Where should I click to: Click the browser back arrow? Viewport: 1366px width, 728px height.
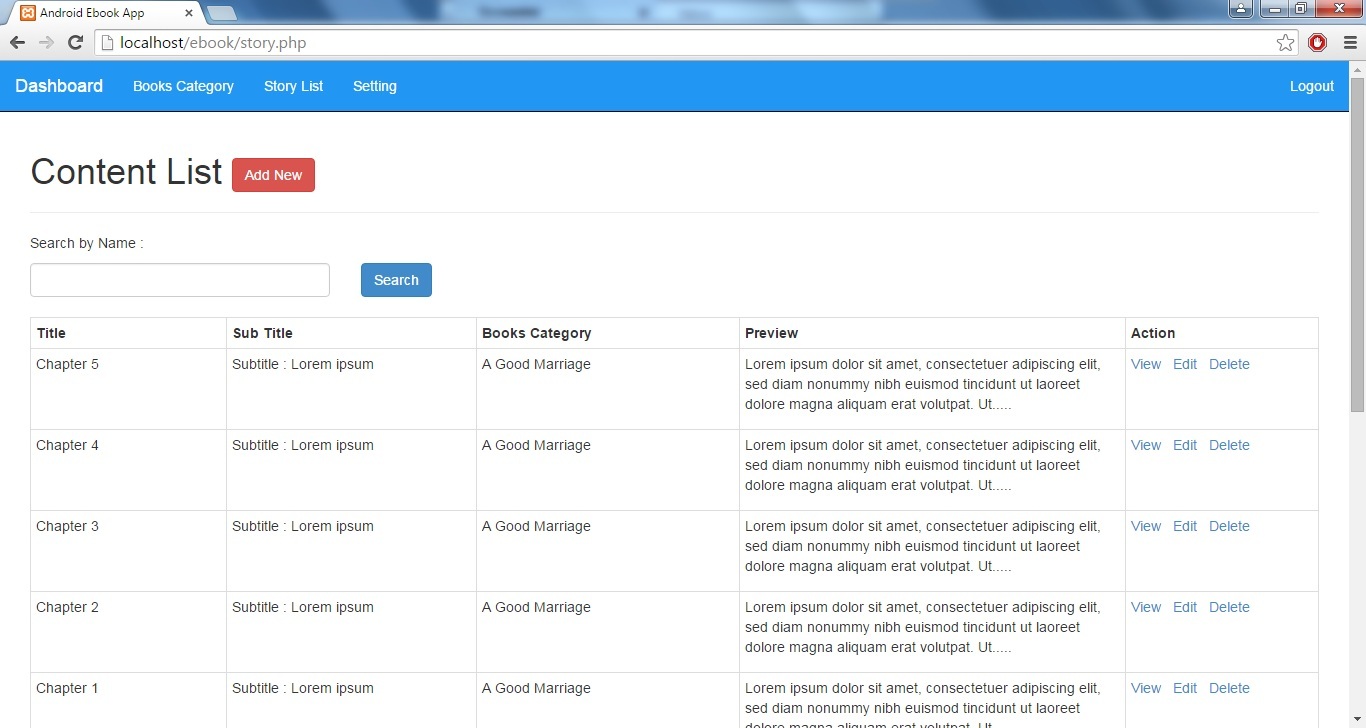17,43
